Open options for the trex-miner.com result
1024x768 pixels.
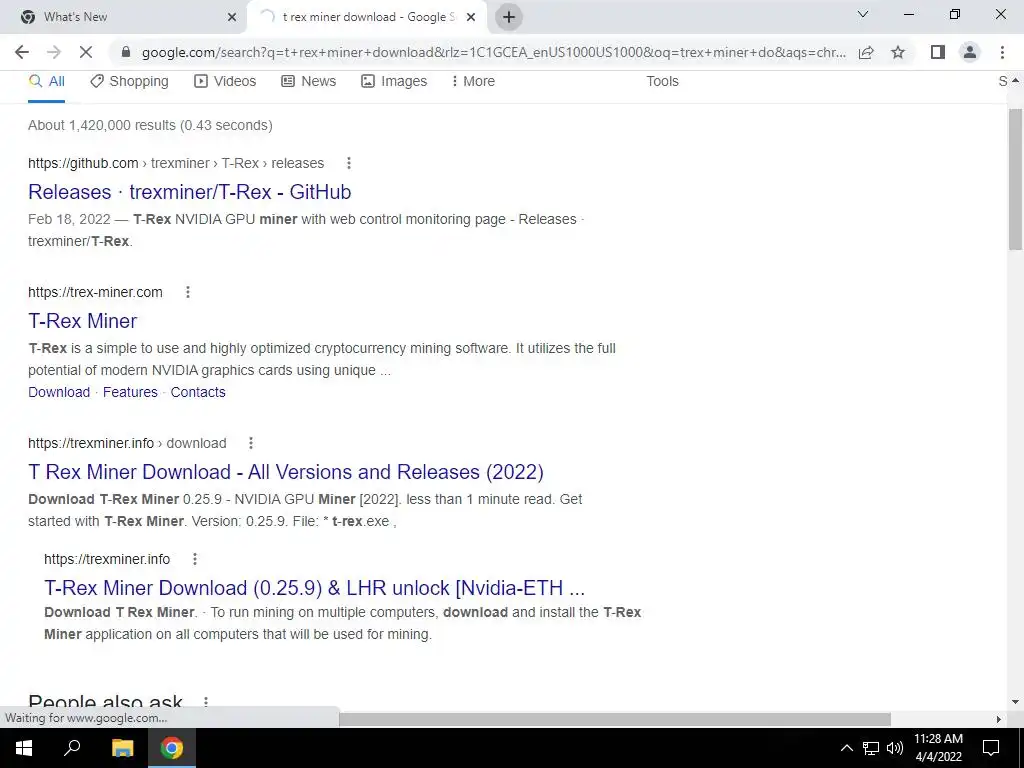tap(188, 292)
